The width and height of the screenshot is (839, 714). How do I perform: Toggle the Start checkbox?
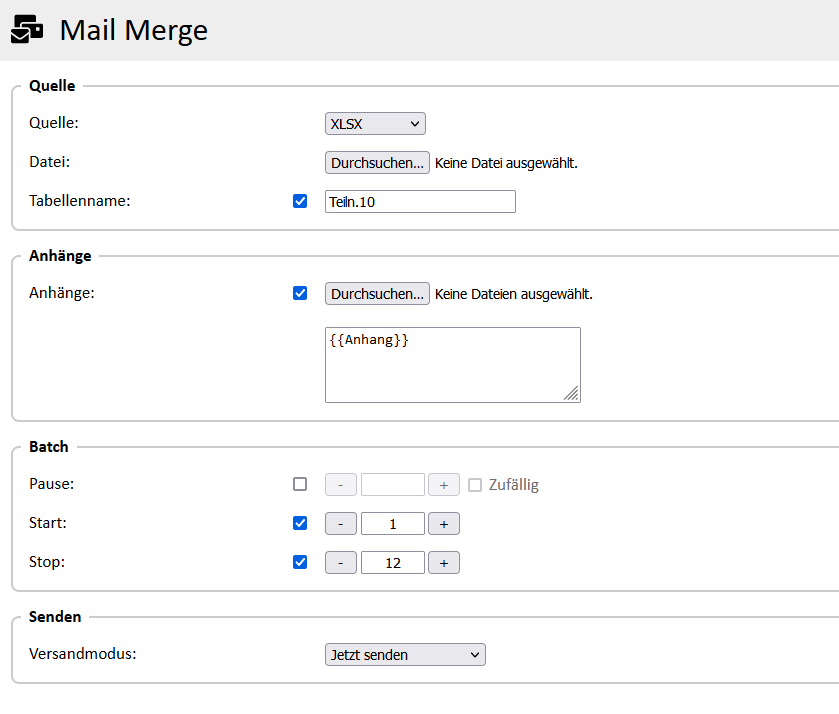coord(300,523)
